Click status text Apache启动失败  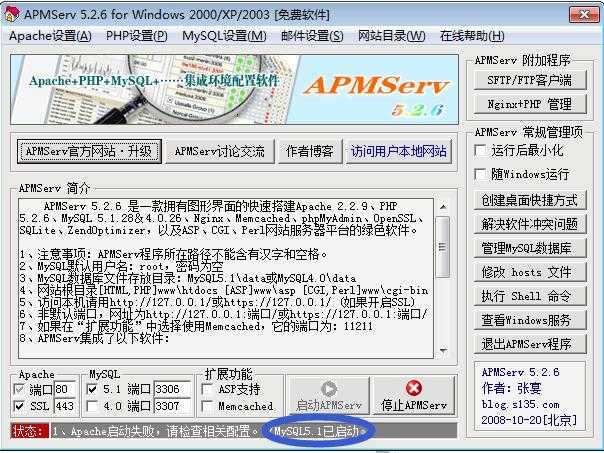click(155, 431)
